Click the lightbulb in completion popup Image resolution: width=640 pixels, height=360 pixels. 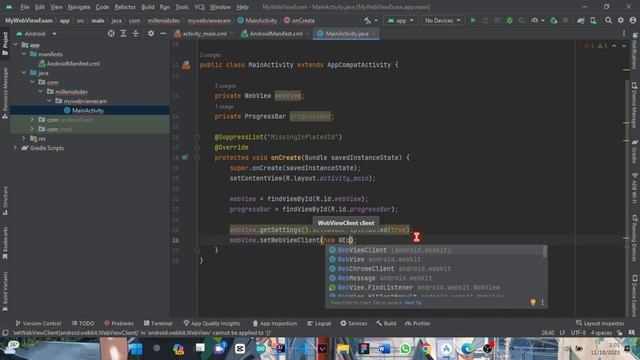(x=533, y=302)
